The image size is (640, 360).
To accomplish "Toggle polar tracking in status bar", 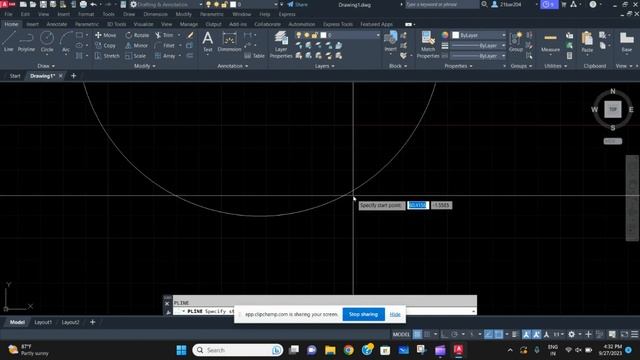I will pos(454,334).
